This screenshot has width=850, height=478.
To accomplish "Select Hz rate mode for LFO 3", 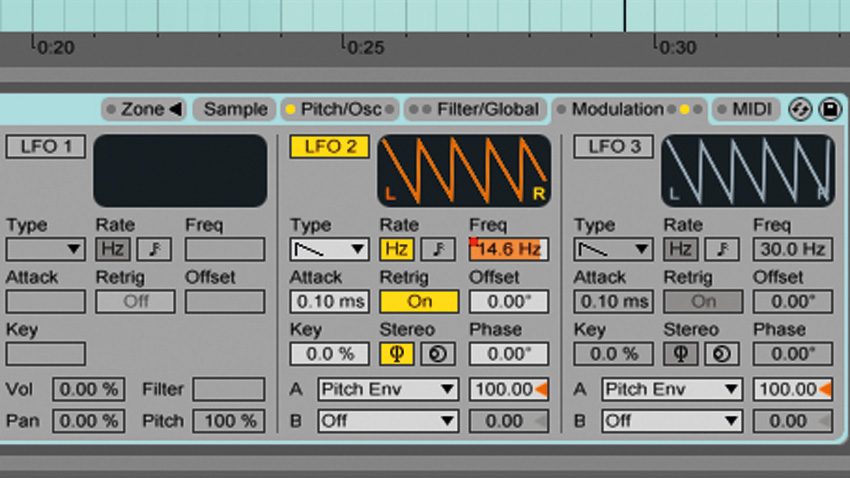I will [681, 249].
